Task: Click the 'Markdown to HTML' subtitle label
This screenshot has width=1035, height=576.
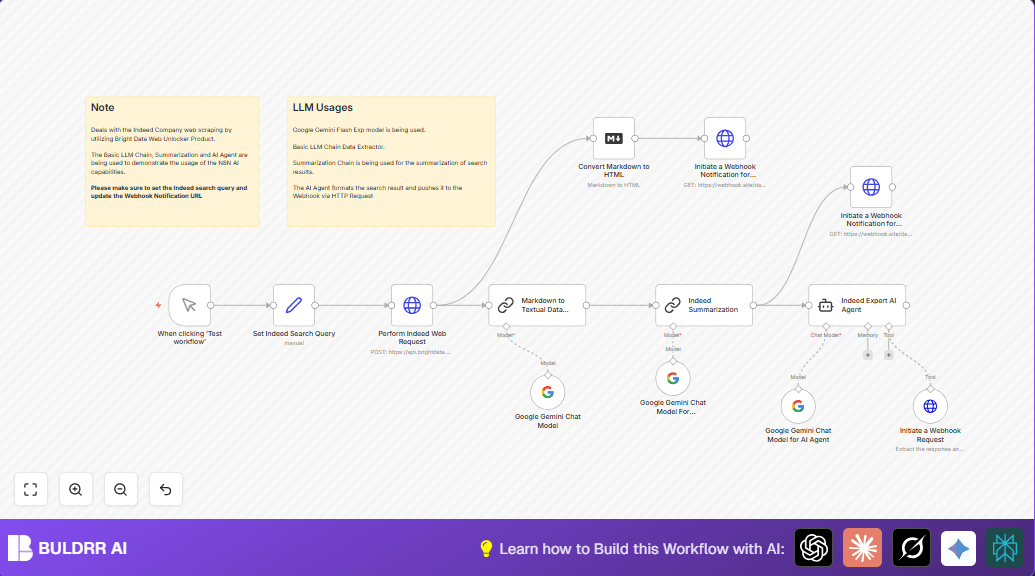Action: [614, 185]
